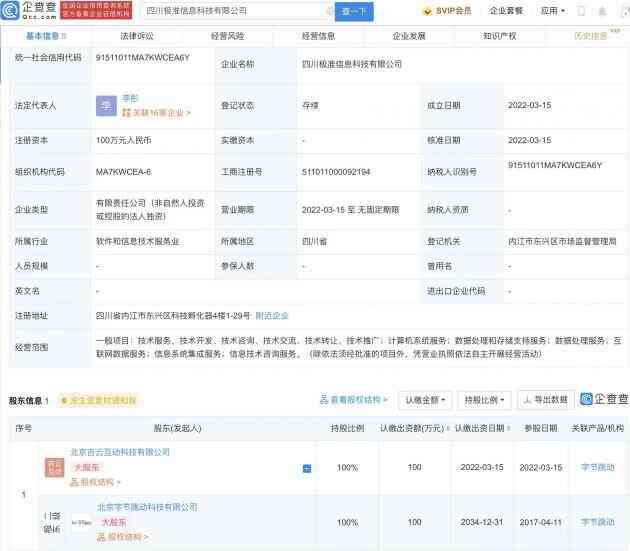Switch to the 法律诉讼 tab

pos(137,36)
